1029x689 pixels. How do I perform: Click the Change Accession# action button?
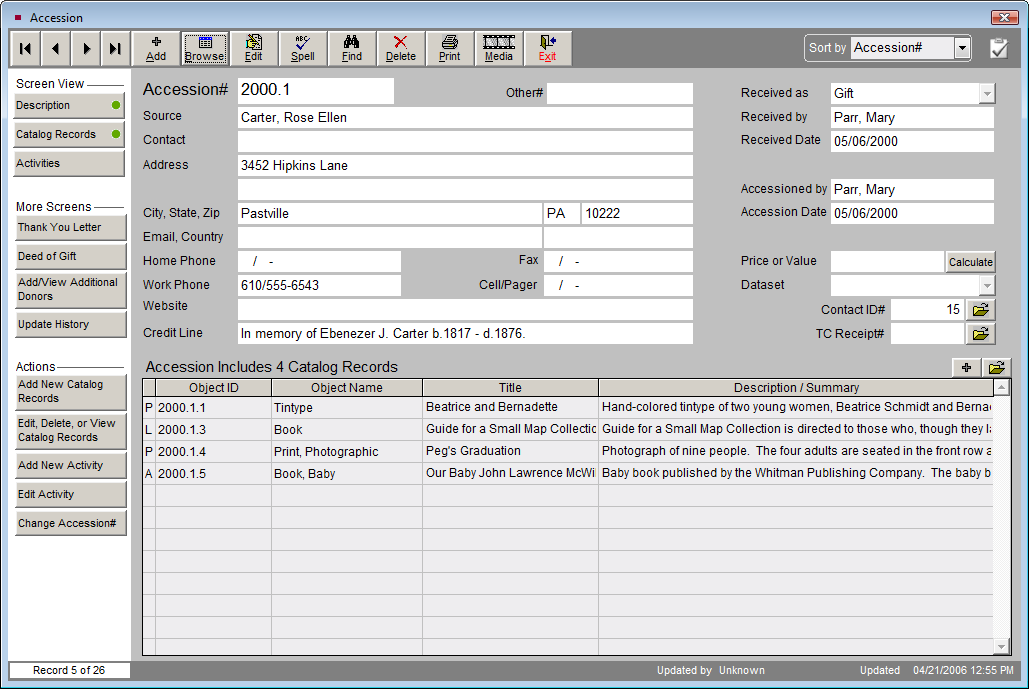[x=69, y=523]
